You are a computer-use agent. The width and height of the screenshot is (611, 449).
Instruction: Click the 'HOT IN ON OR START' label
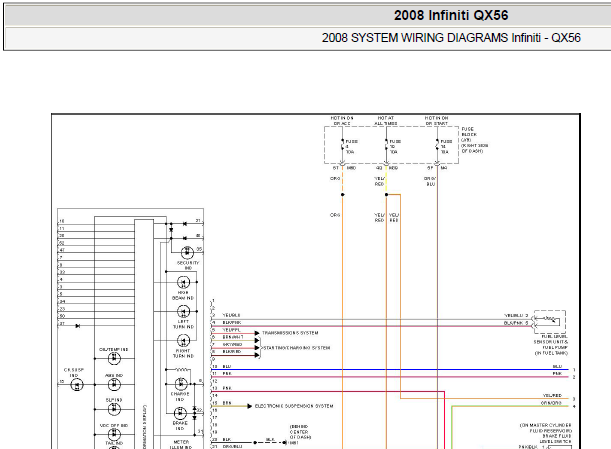(x=436, y=120)
